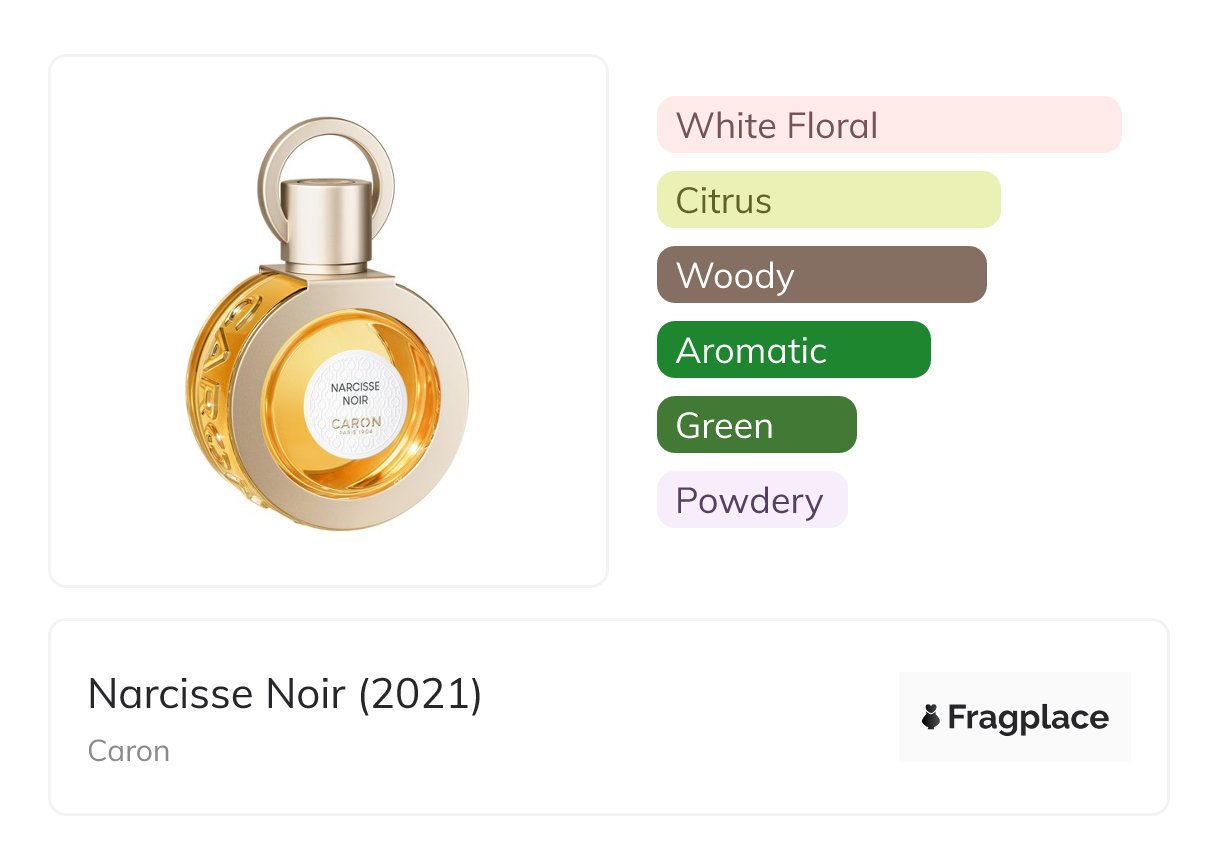Click the PARIS 1904 text on the label
Screen dimensions: 1218x864
[356, 434]
